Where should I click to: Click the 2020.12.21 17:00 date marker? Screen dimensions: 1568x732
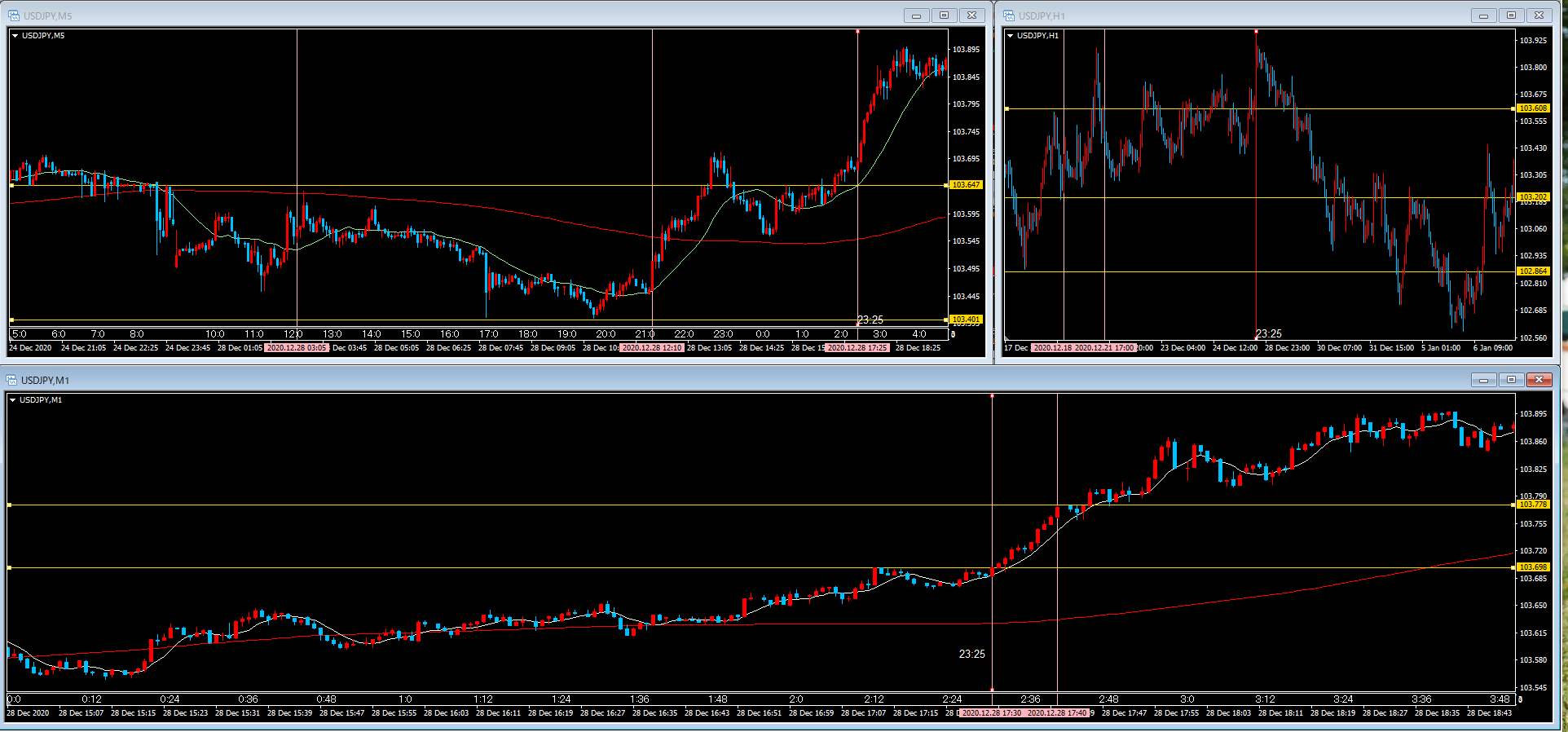click(x=1104, y=348)
